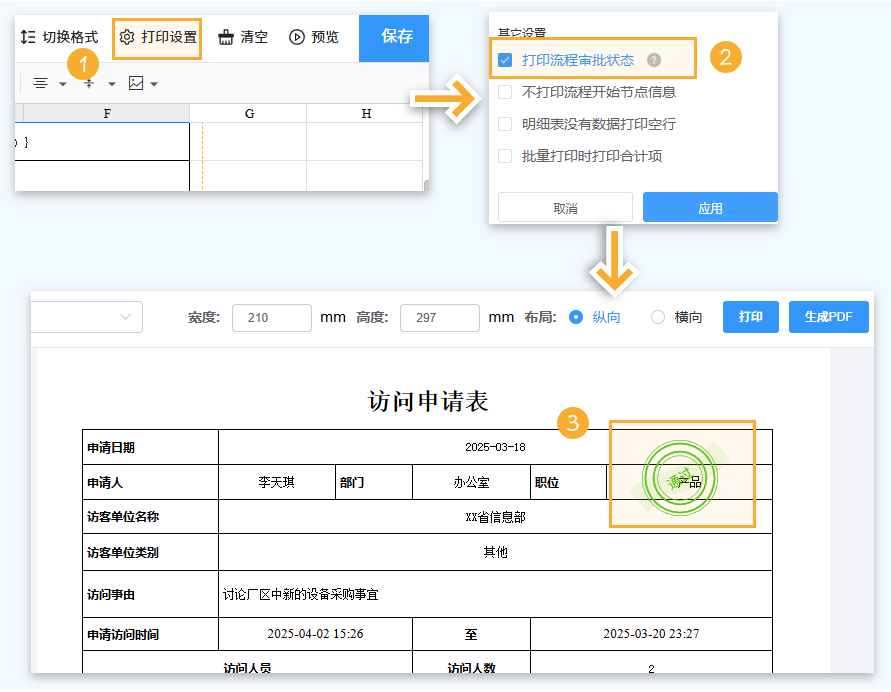Select 纵向 portrait layout radio

click(575, 317)
